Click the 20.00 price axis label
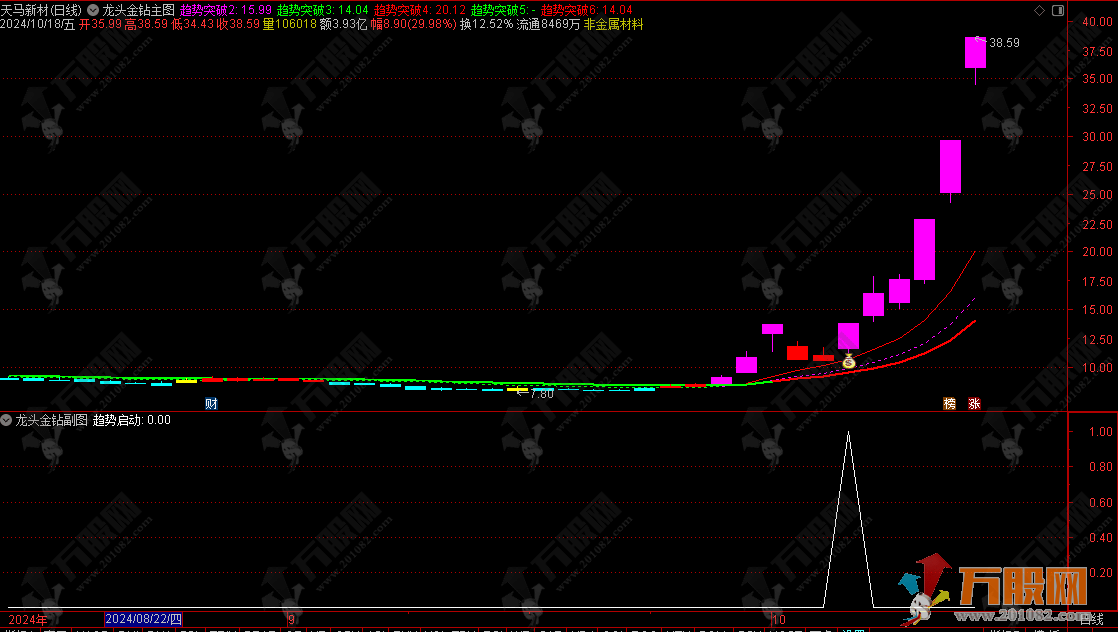The image size is (1118, 632). point(1097,251)
